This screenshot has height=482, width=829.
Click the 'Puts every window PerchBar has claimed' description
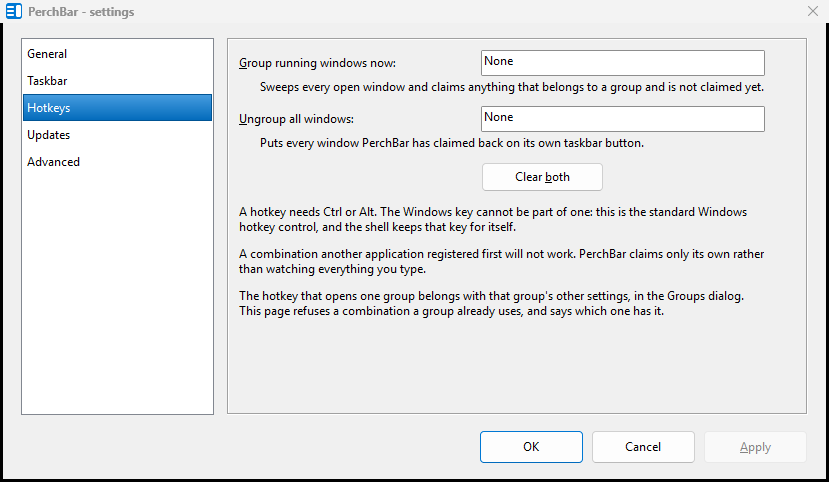click(x=452, y=143)
